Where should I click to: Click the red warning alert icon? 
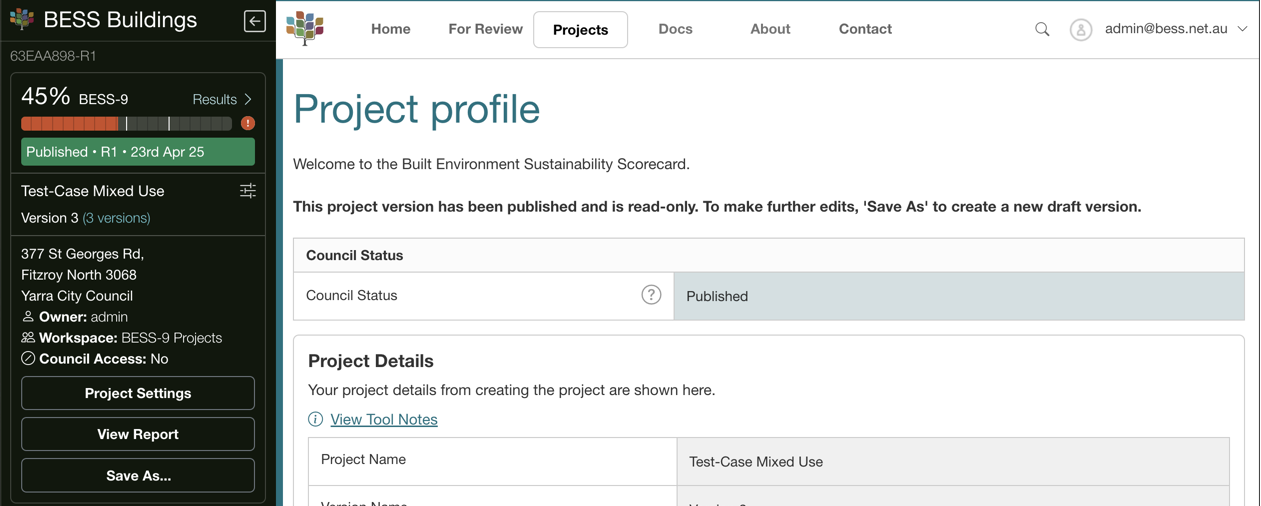click(x=248, y=124)
